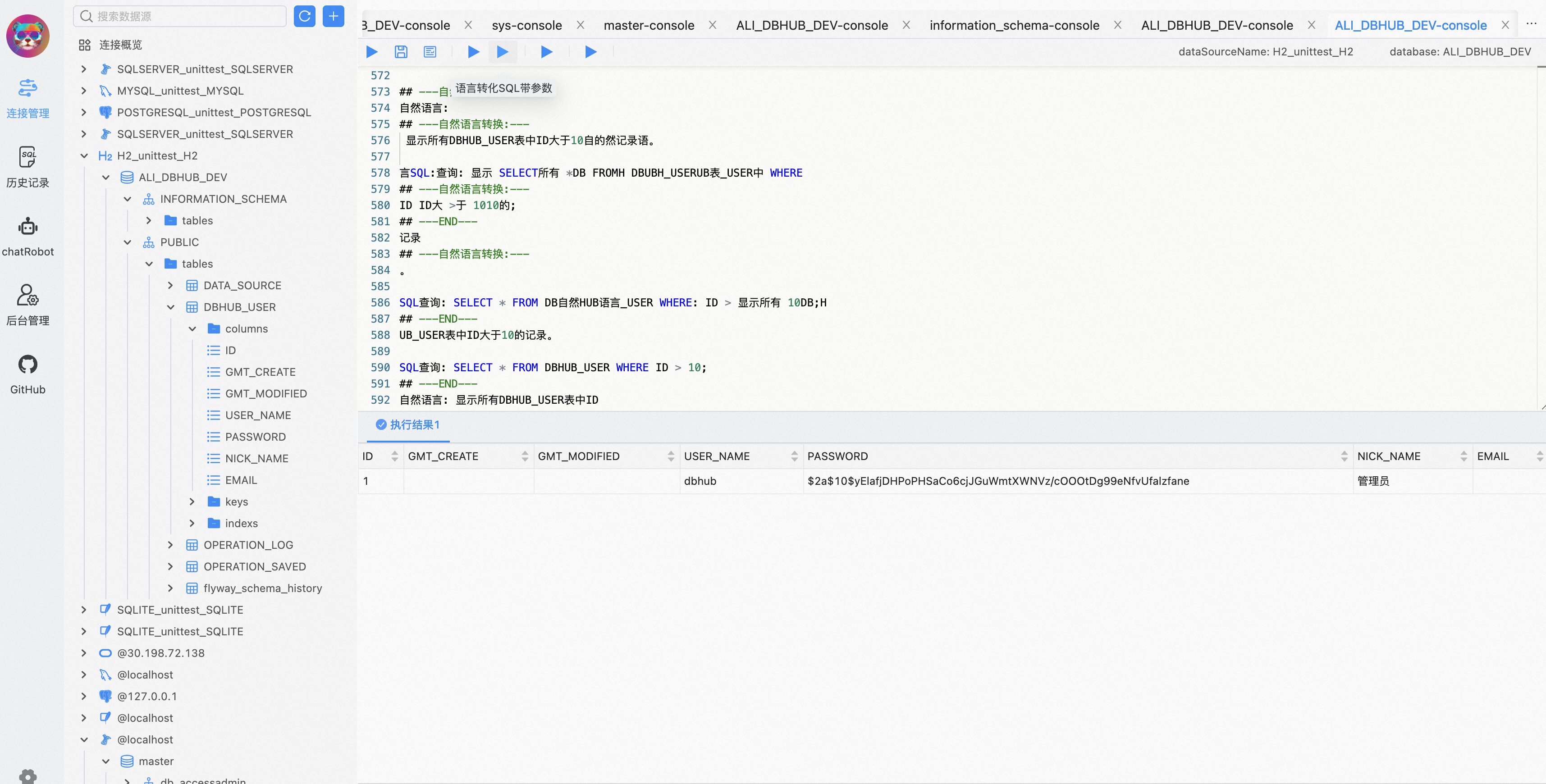
Task: Click the format SQL icon in toolbar
Action: point(430,51)
